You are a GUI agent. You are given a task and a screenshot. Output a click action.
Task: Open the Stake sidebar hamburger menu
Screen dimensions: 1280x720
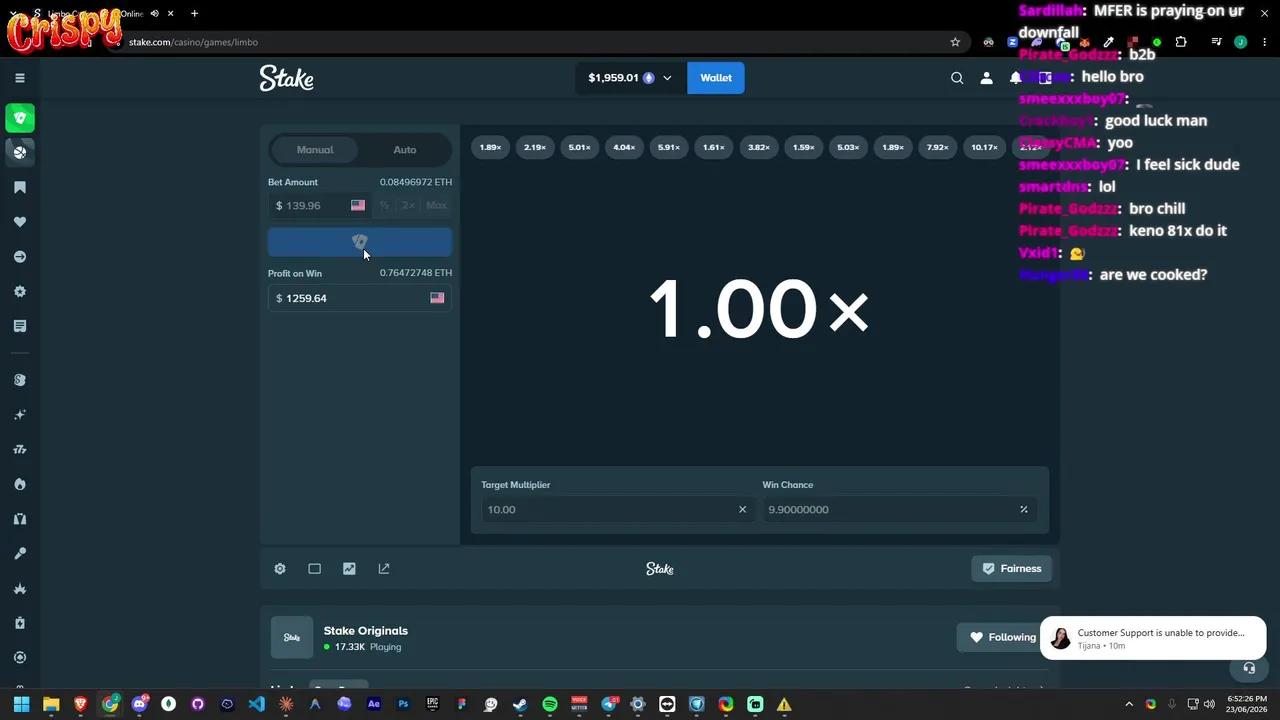[19, 78]
